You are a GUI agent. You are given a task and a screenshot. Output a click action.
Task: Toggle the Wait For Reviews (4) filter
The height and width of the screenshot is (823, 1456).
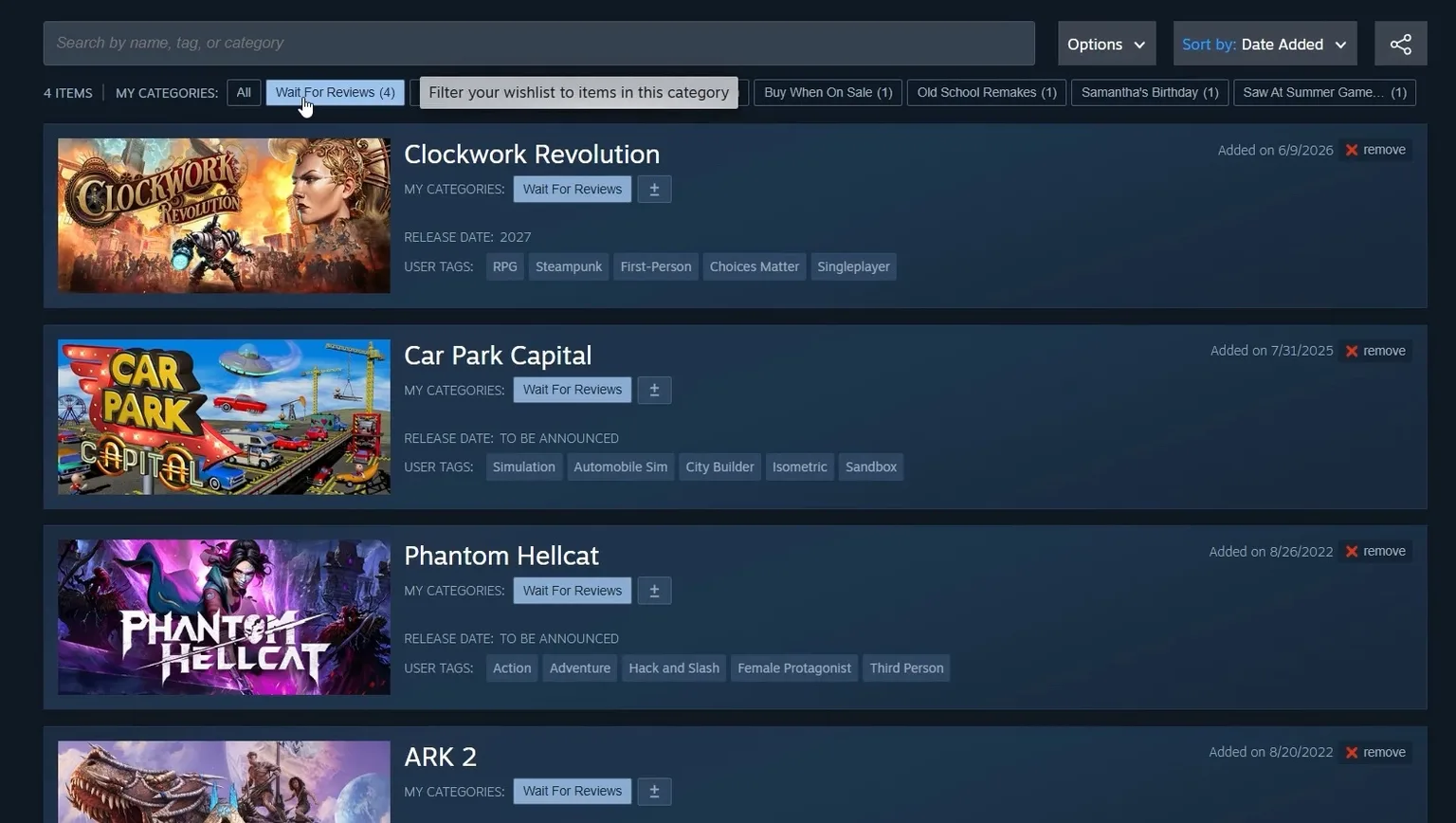click(x=335, y=92)
